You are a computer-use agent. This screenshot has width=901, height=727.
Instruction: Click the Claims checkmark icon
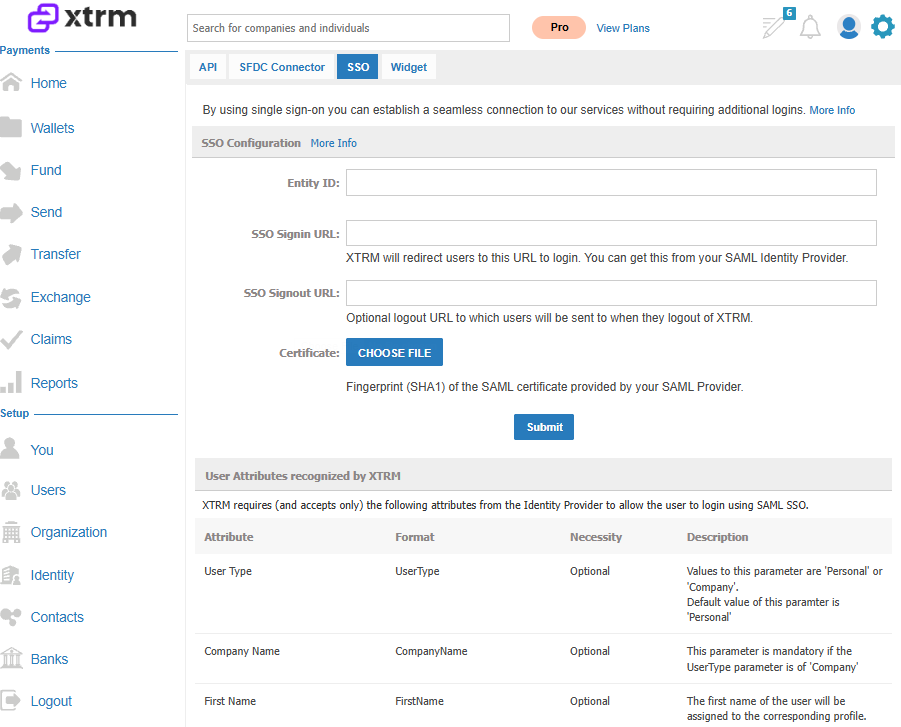click(11, 340)
